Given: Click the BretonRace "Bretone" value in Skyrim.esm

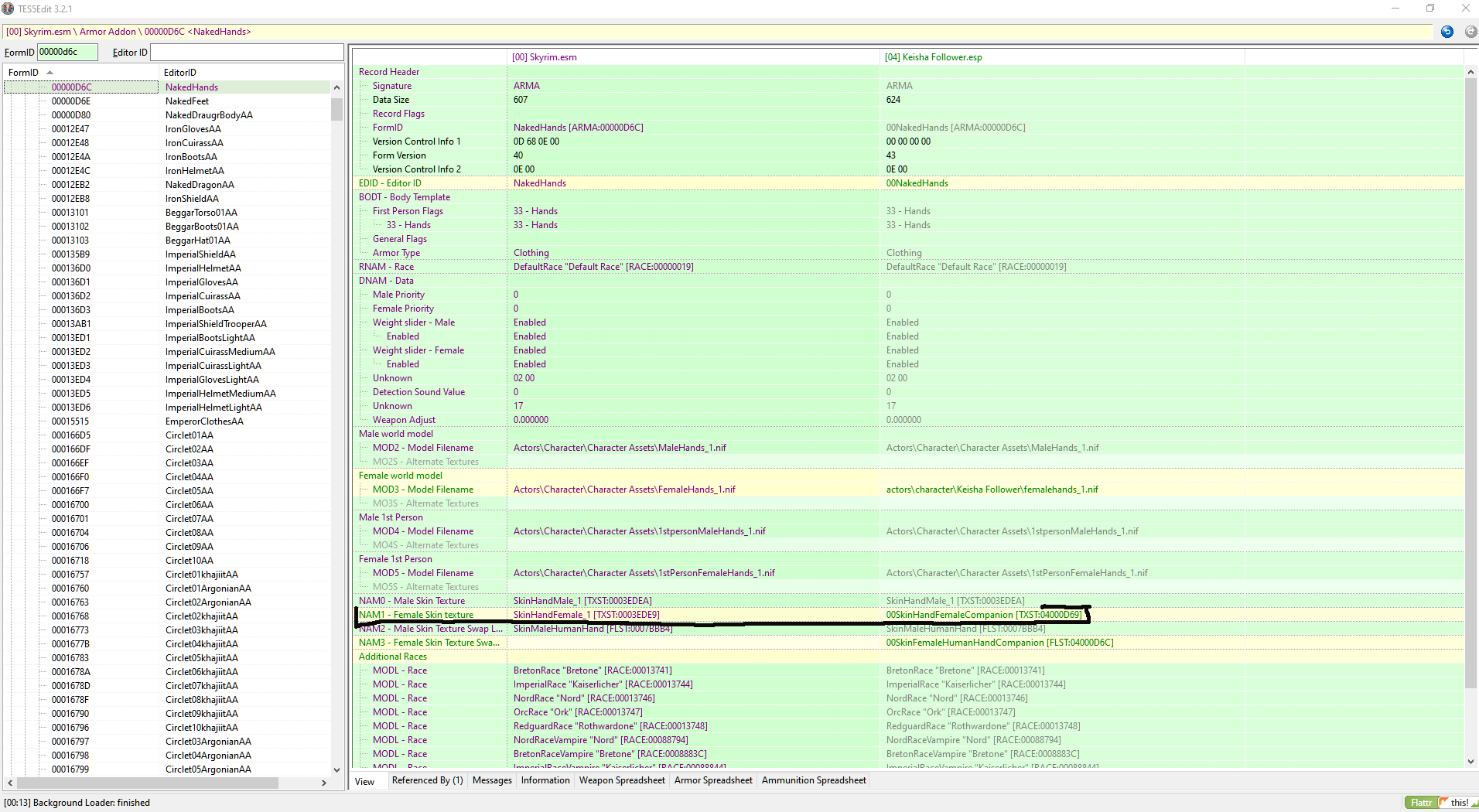Looking at the screenshot, I should [593, 670].
